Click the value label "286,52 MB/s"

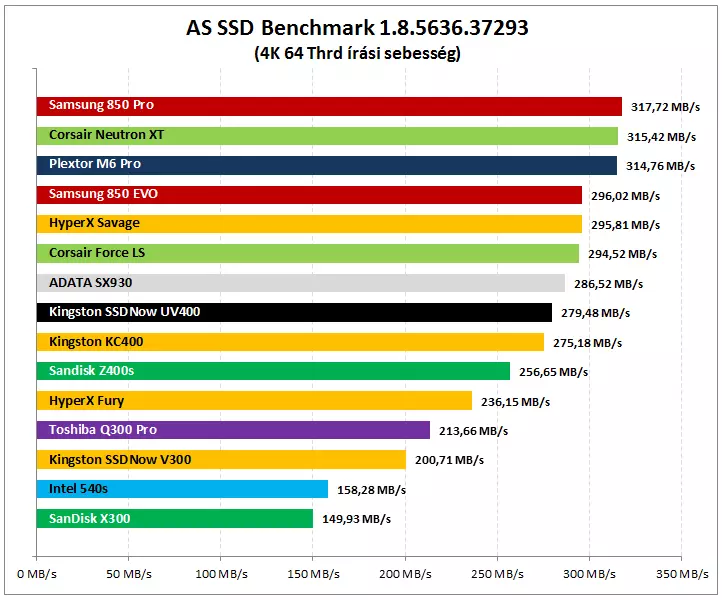pos(608,284)
